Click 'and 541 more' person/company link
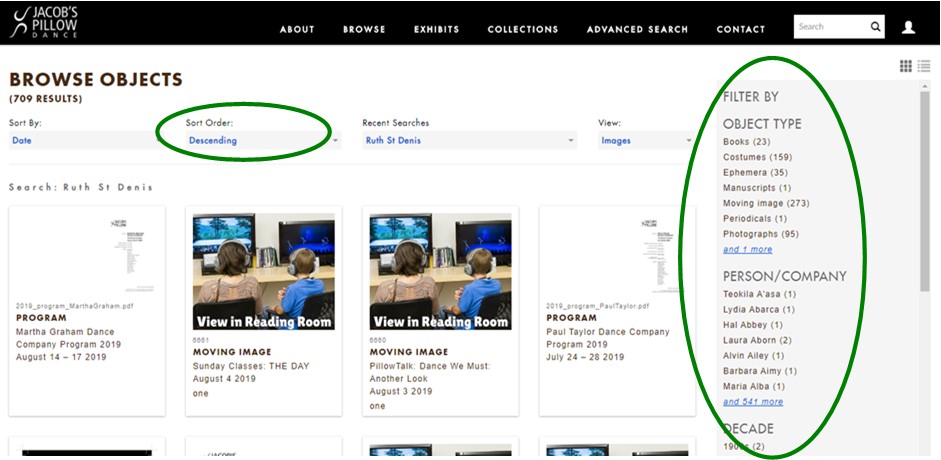 pos(753,402)
